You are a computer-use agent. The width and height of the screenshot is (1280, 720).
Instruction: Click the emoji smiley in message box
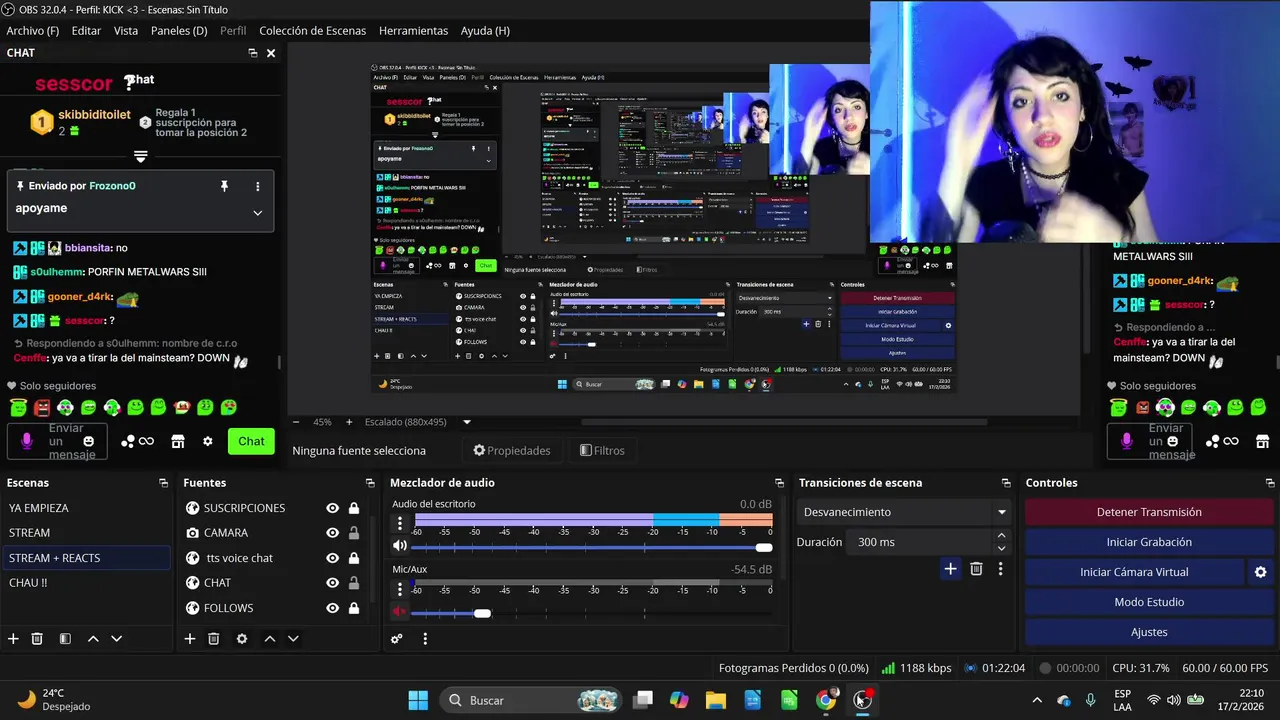pos(89,441)
